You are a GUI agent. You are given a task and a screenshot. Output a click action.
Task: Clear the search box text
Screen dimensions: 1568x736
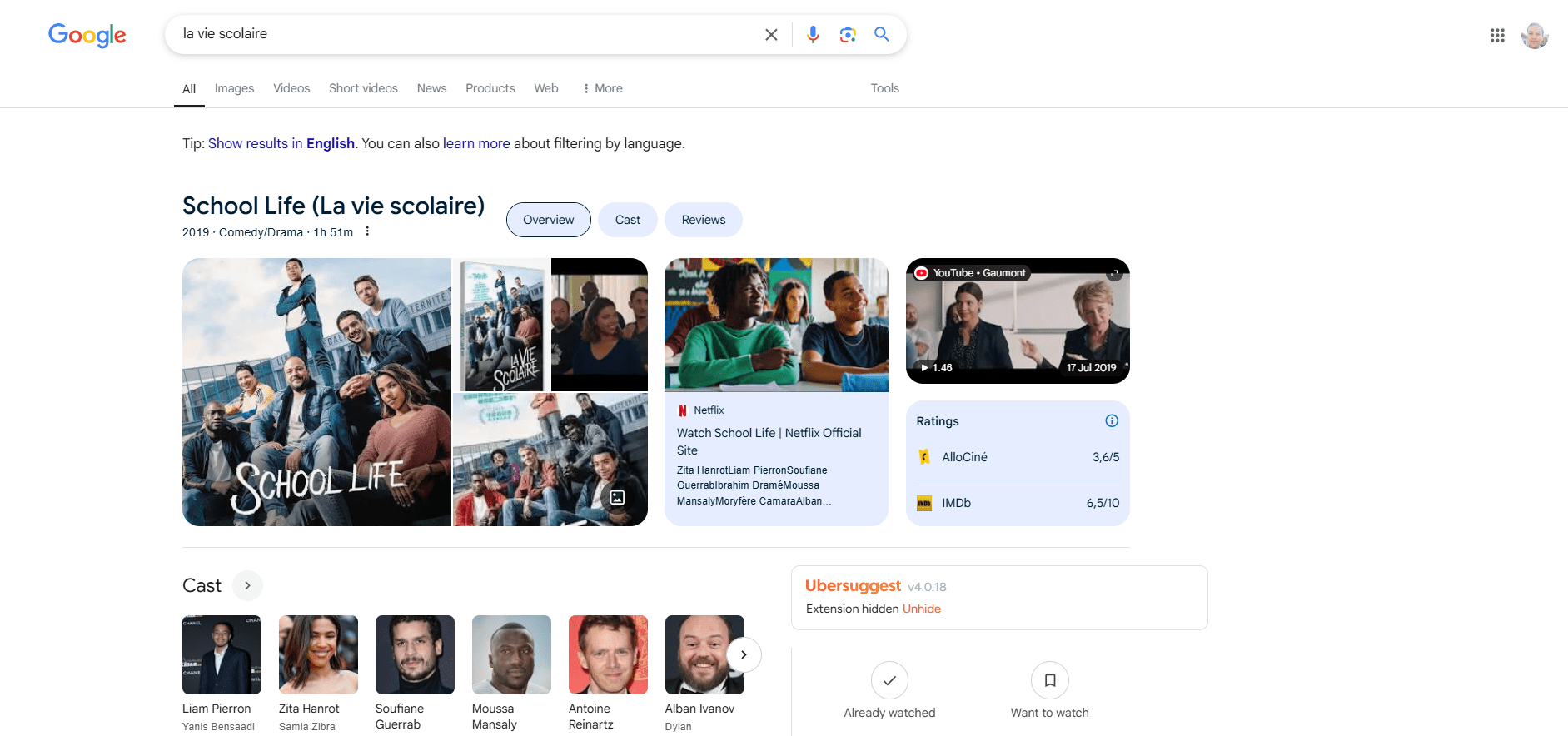click(x=771, y=35)
